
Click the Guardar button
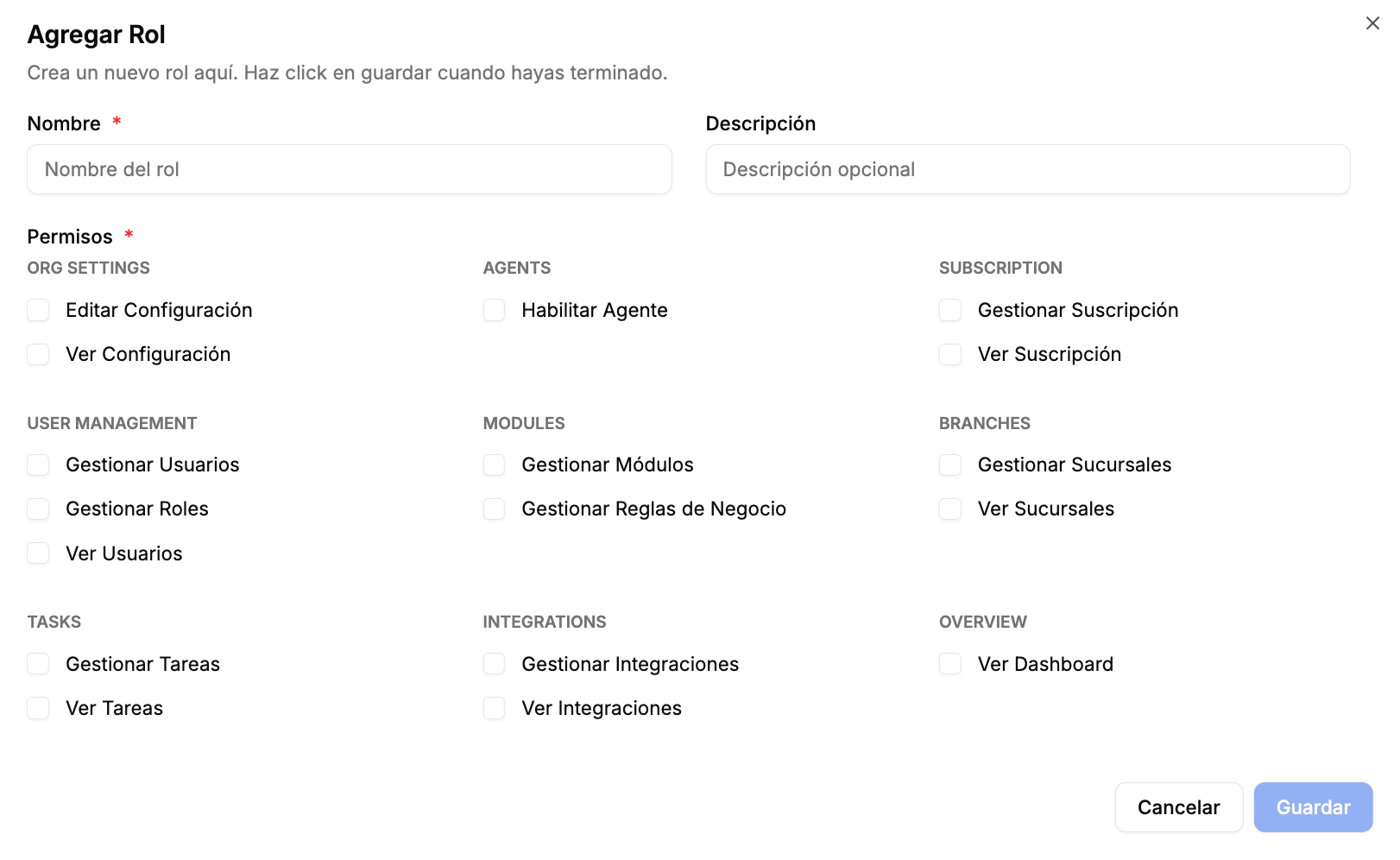pyautogui.click(x=1314, y=807)
